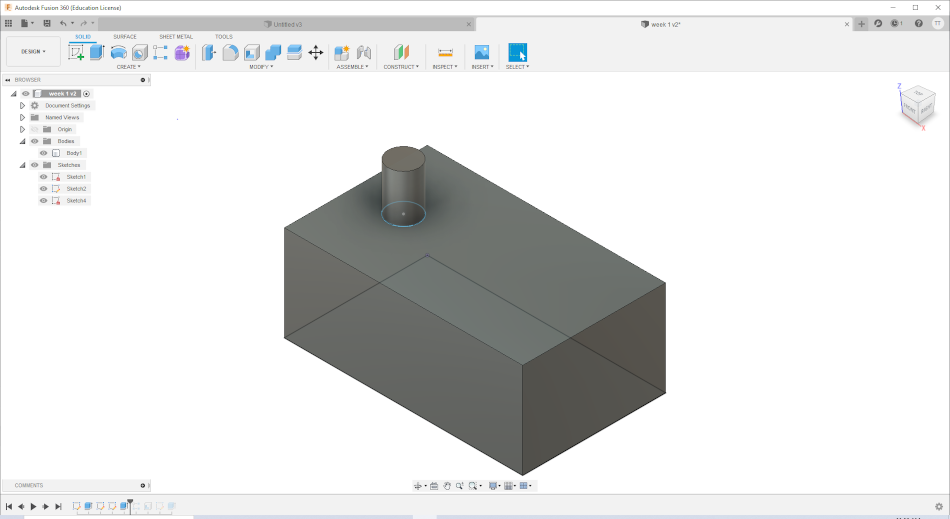Screen dimensions: 950x519
Task: Select the Move/Copy arrows tool
Action: [316, 53]
